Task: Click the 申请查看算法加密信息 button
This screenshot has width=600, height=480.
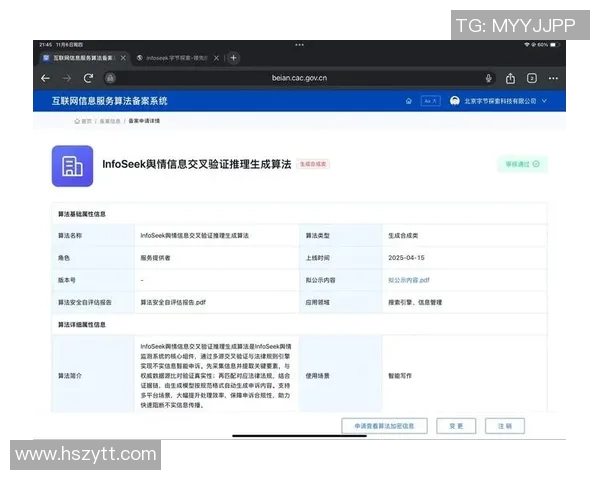Action: 384,426
